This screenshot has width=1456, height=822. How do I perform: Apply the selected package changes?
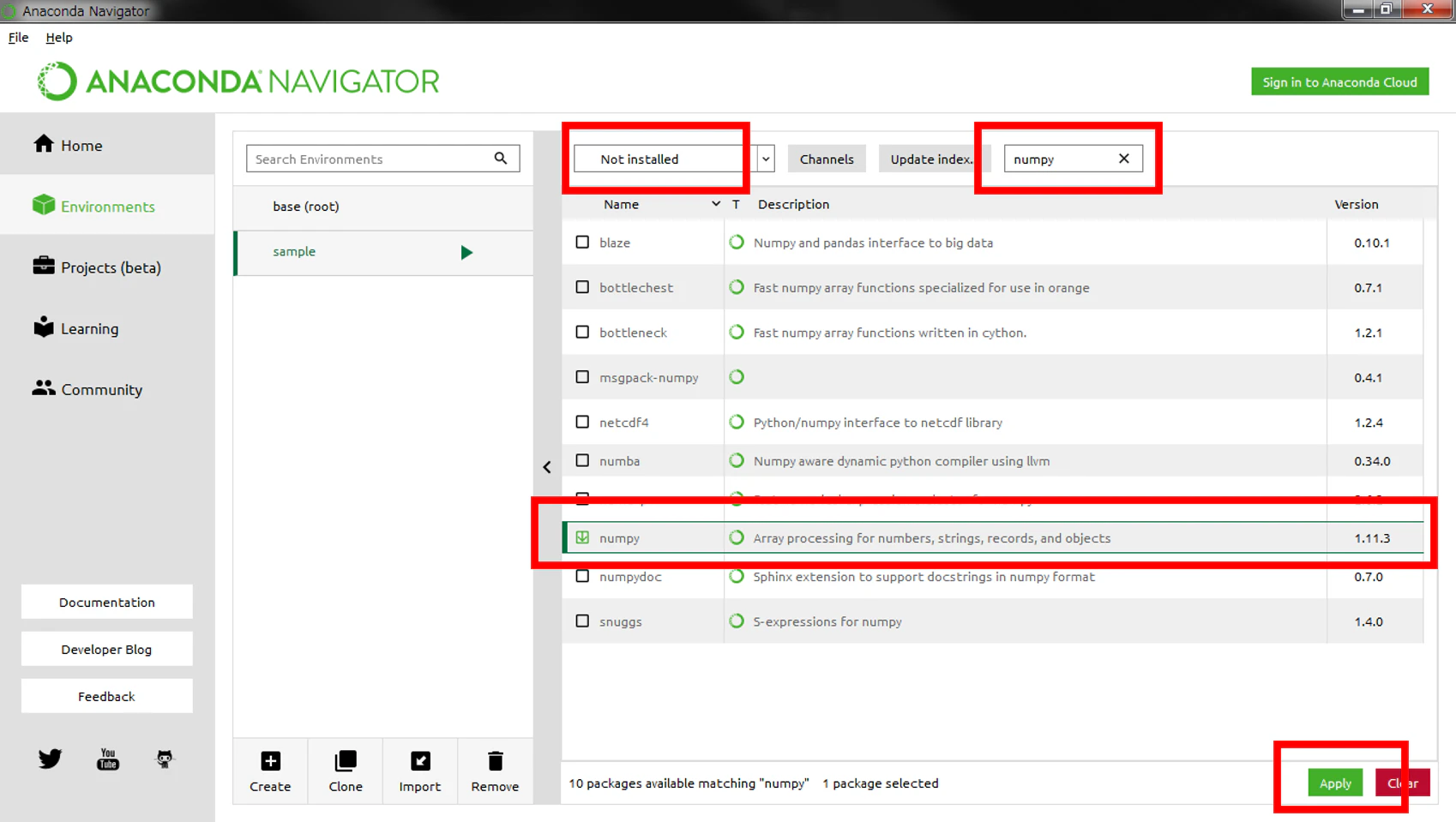pyautogui.click(x=1335, y=783)
